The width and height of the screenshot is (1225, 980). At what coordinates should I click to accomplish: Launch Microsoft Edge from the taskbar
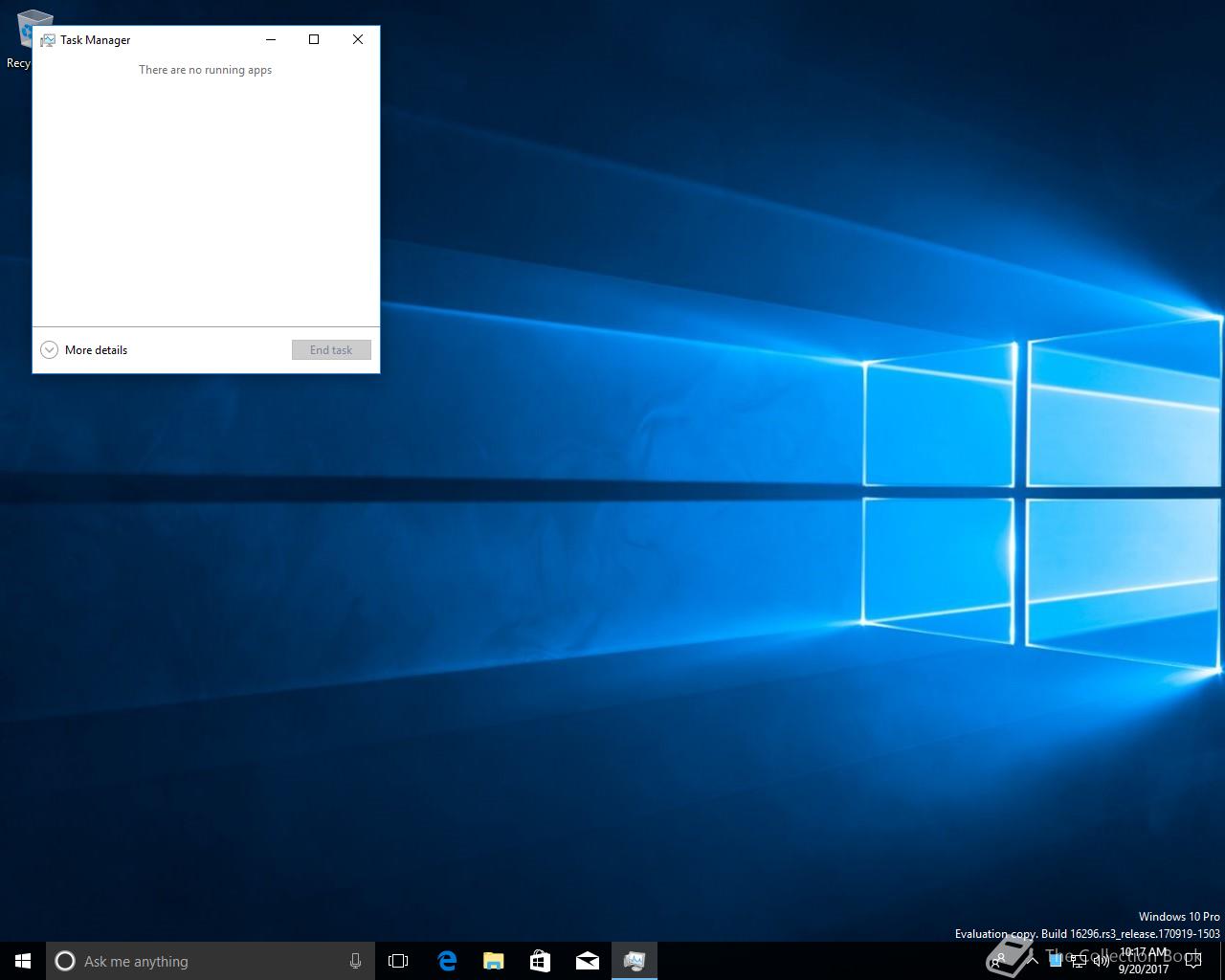point(447,961)
